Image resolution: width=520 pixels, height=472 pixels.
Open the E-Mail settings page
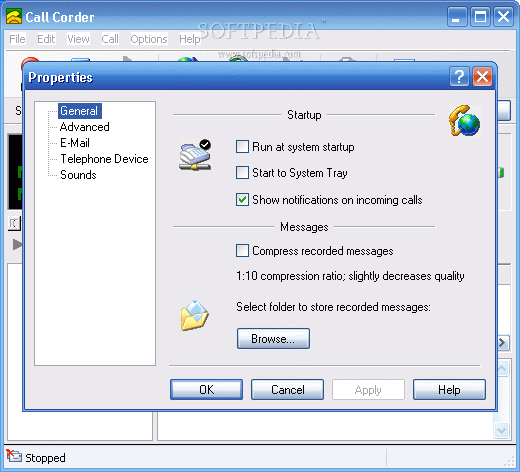[x=75, y=143]
